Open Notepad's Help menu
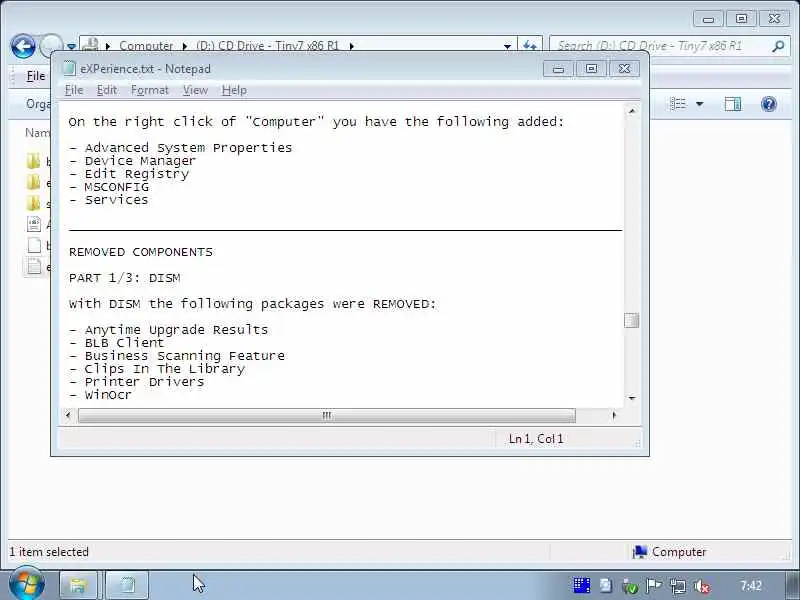Screen dimensions: 800x600 (234, 90)
